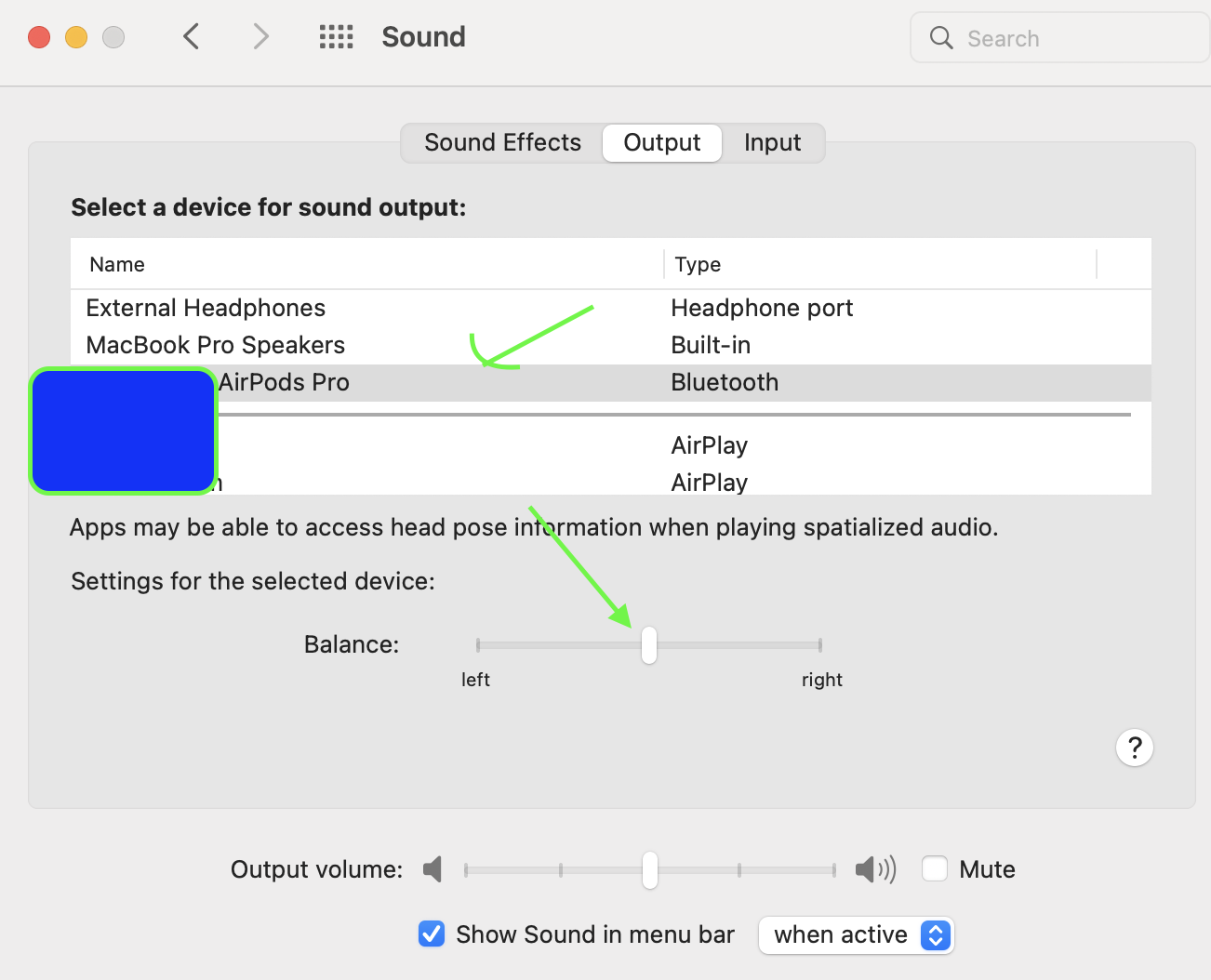
Task: Select MacBook Pro Speakers output device
Action: (x=216, y=346)
